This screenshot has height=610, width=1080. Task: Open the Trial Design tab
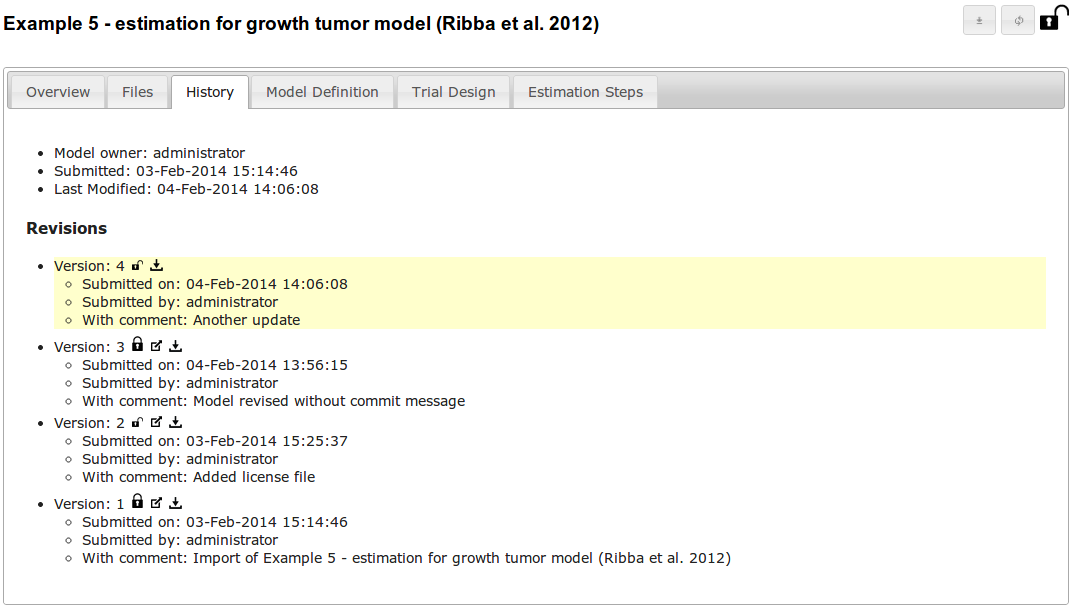tap(453, 91)
